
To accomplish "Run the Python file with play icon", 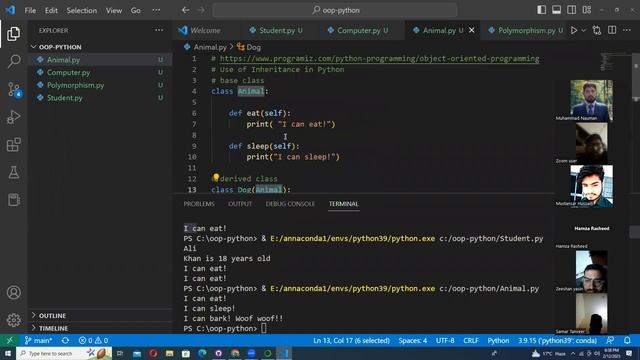I will 574,30.
